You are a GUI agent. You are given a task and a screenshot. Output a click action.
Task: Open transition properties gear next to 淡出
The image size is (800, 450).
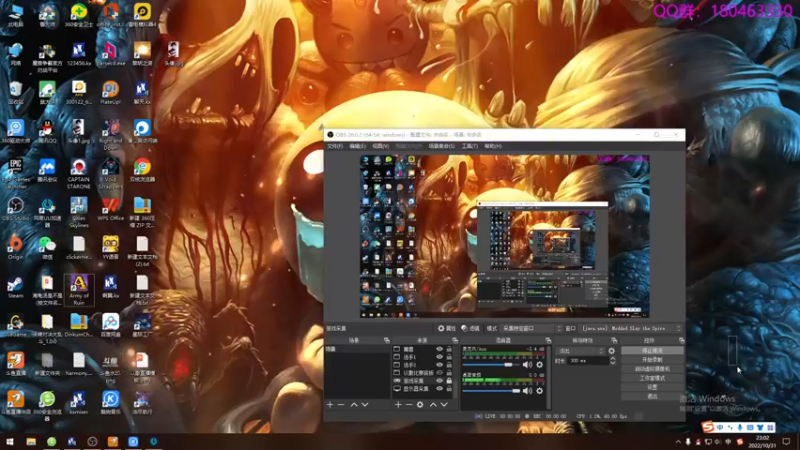(611, 351)
